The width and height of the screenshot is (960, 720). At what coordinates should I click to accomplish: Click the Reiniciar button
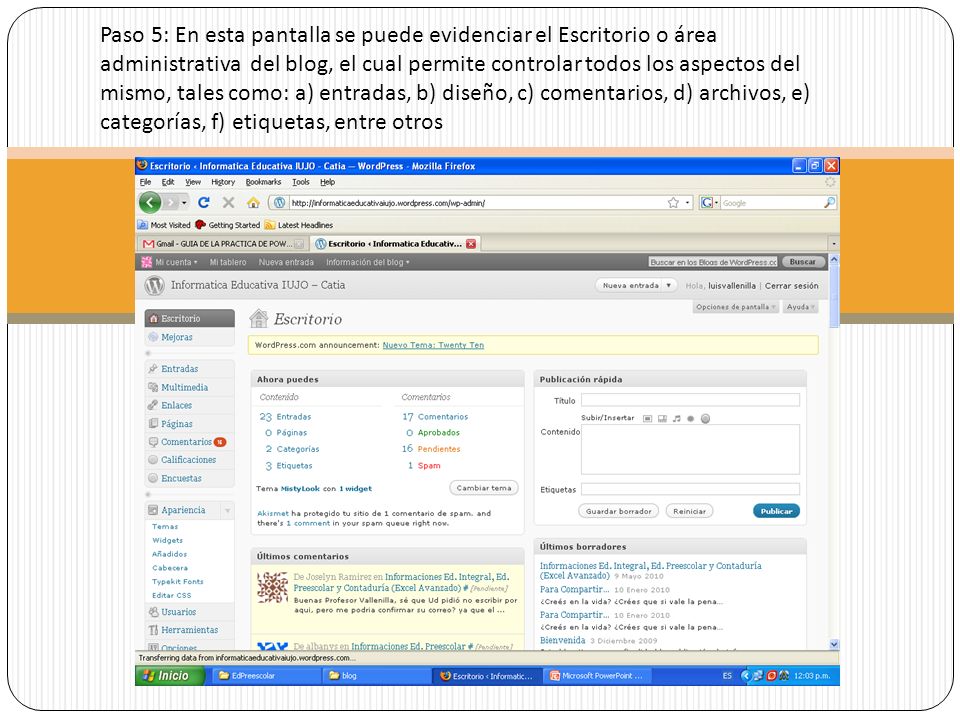pos(689,511)
